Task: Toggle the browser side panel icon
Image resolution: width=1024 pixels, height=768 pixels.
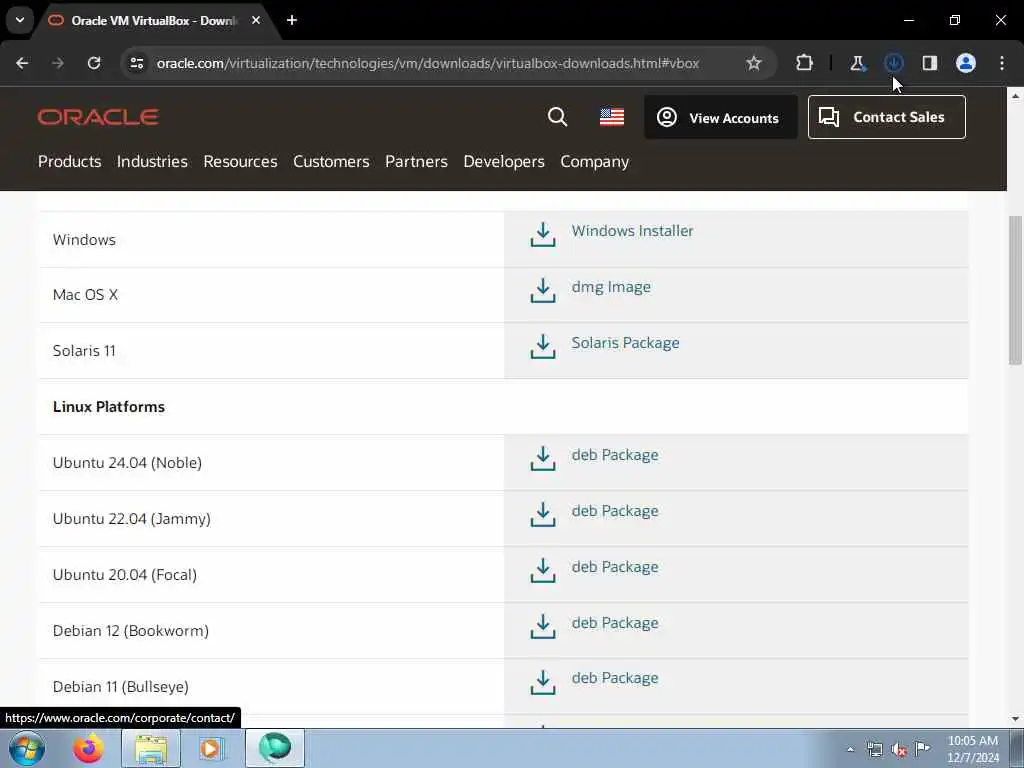Action: [930, 63]
